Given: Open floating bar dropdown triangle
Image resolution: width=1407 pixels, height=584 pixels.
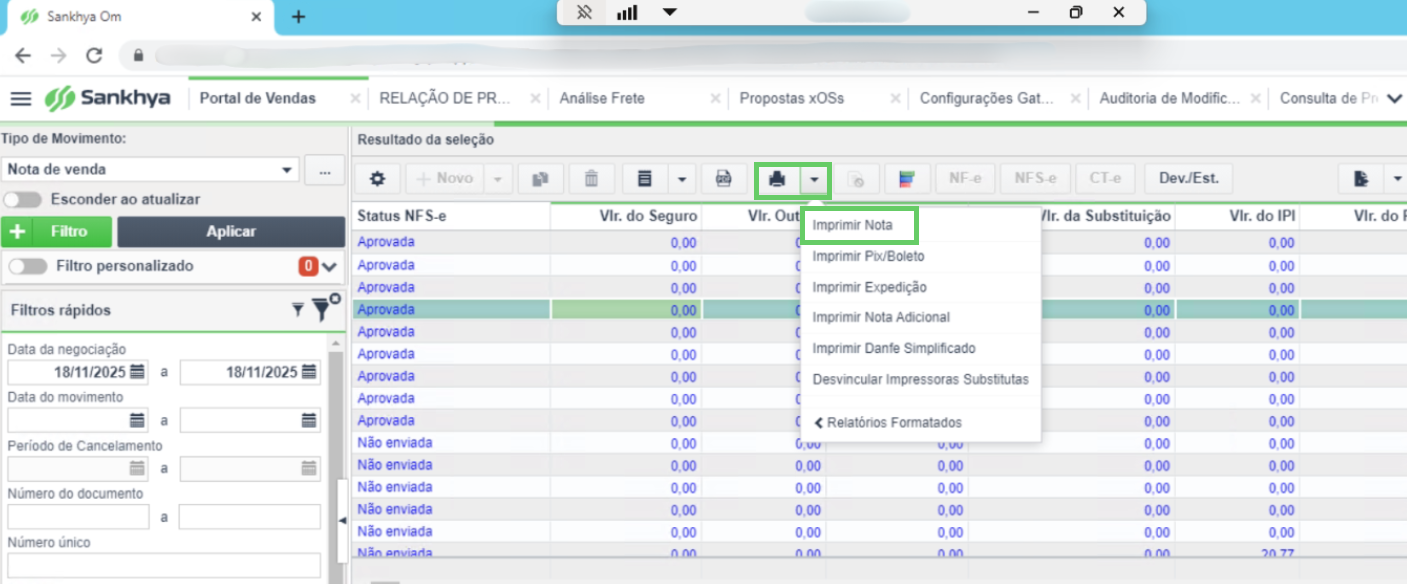Looking at the screenshot, I should coord(669,13).
